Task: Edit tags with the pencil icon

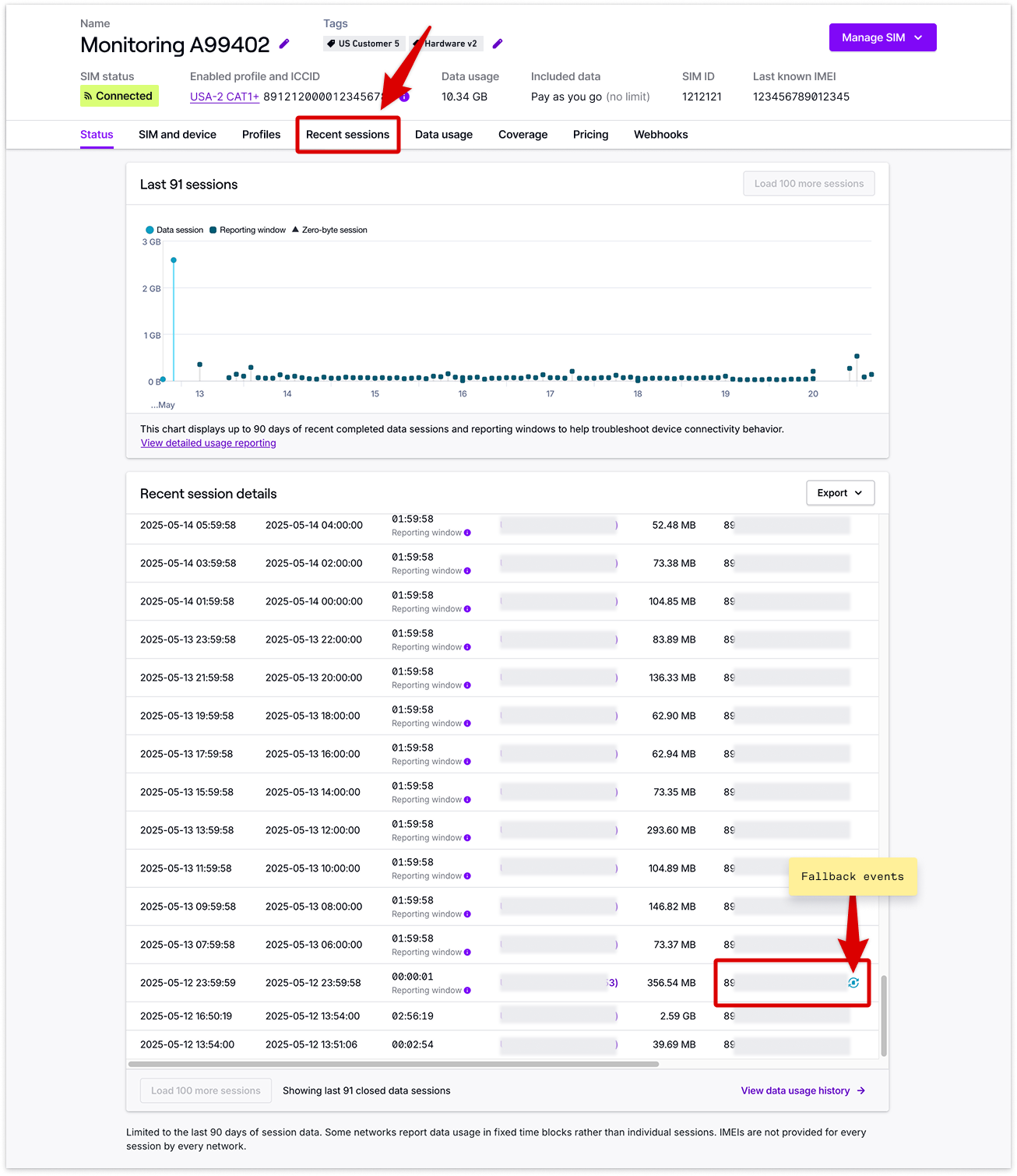Action: (x=498, y=44)
